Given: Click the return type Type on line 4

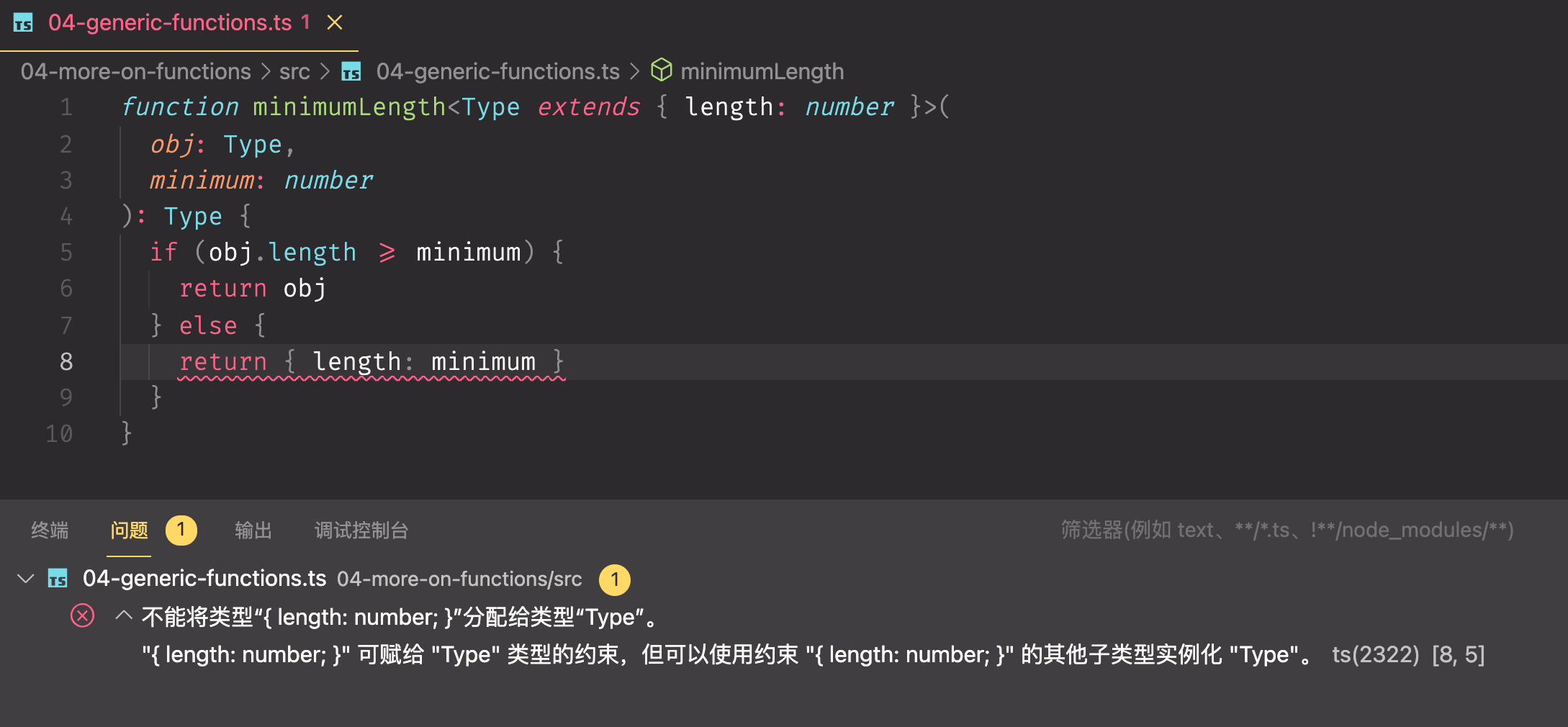Looking at the screenshot, I should coord(193,216).
